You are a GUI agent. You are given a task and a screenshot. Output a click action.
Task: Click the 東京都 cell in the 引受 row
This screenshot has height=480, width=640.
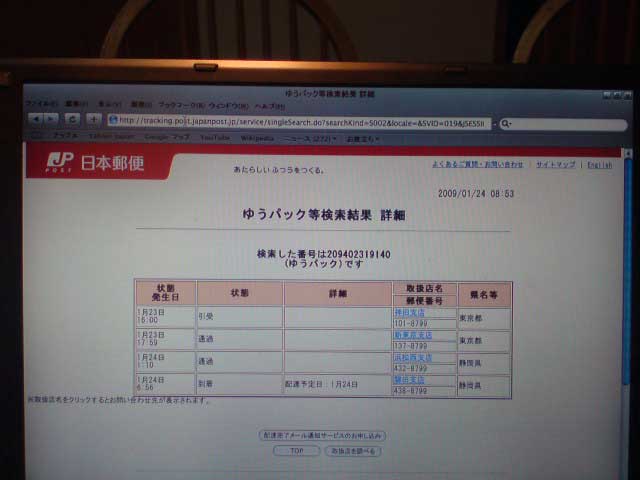point(484,318)
